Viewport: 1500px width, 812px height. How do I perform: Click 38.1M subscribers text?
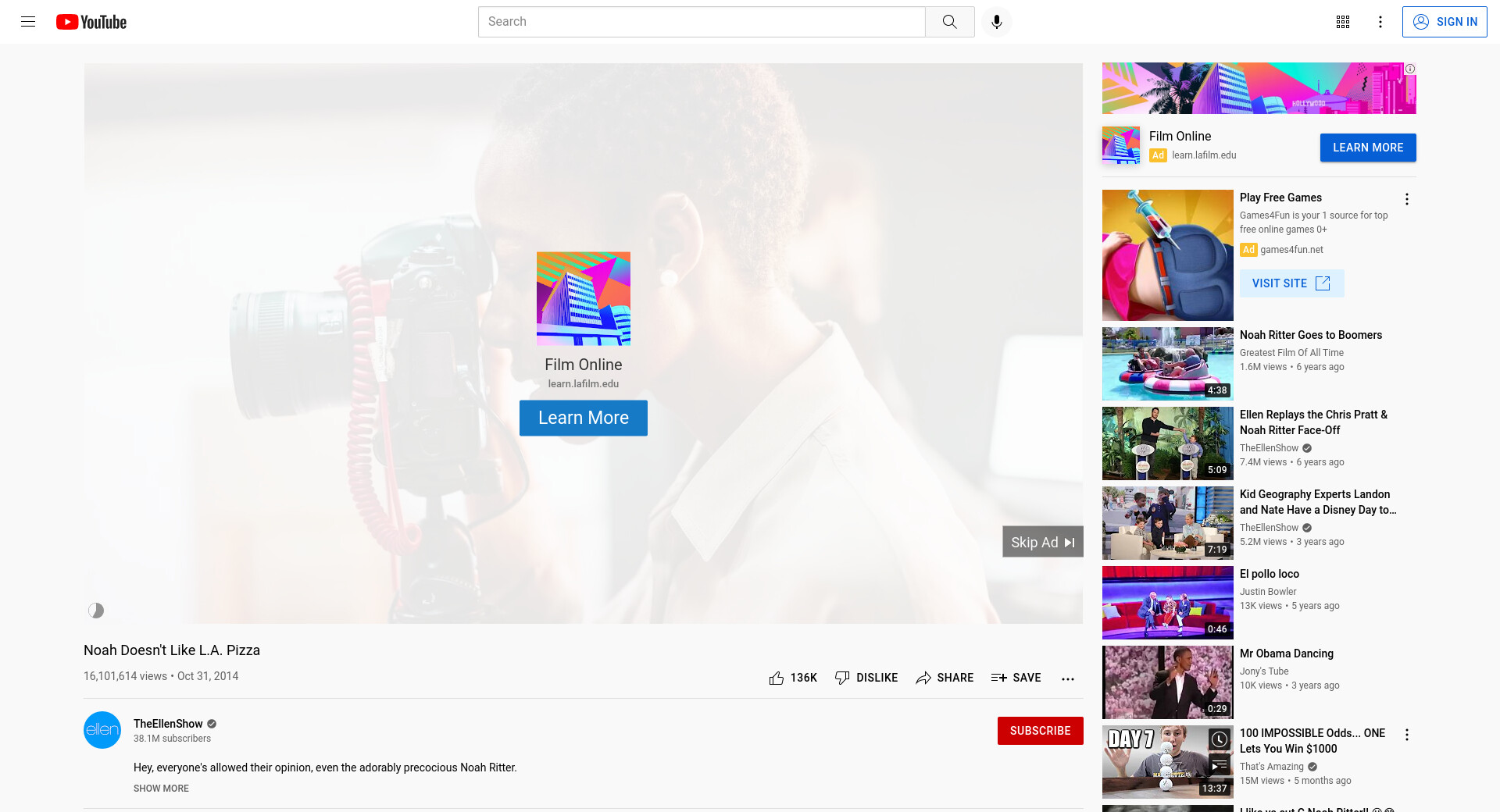coord(172,739)
